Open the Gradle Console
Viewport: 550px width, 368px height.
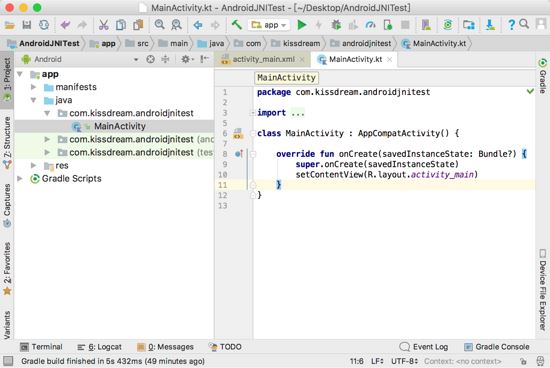click(x=497, y=347)
